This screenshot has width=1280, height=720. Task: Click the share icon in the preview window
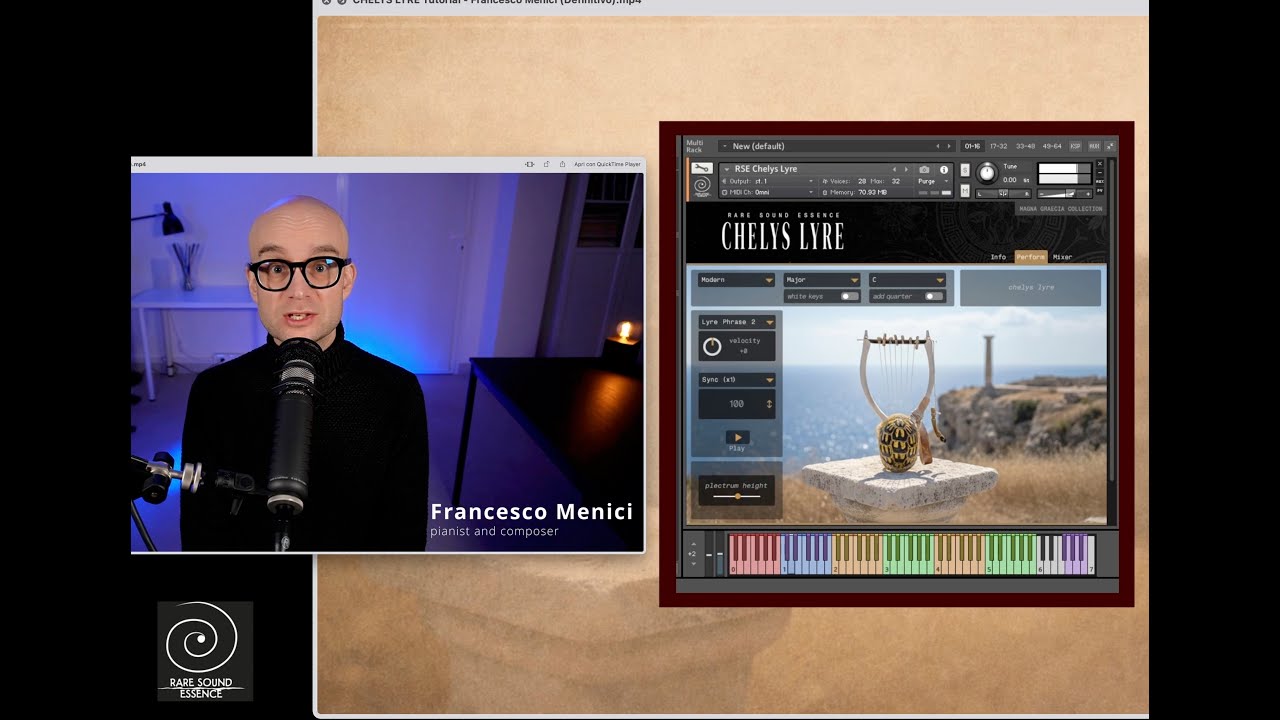[562, 164]
